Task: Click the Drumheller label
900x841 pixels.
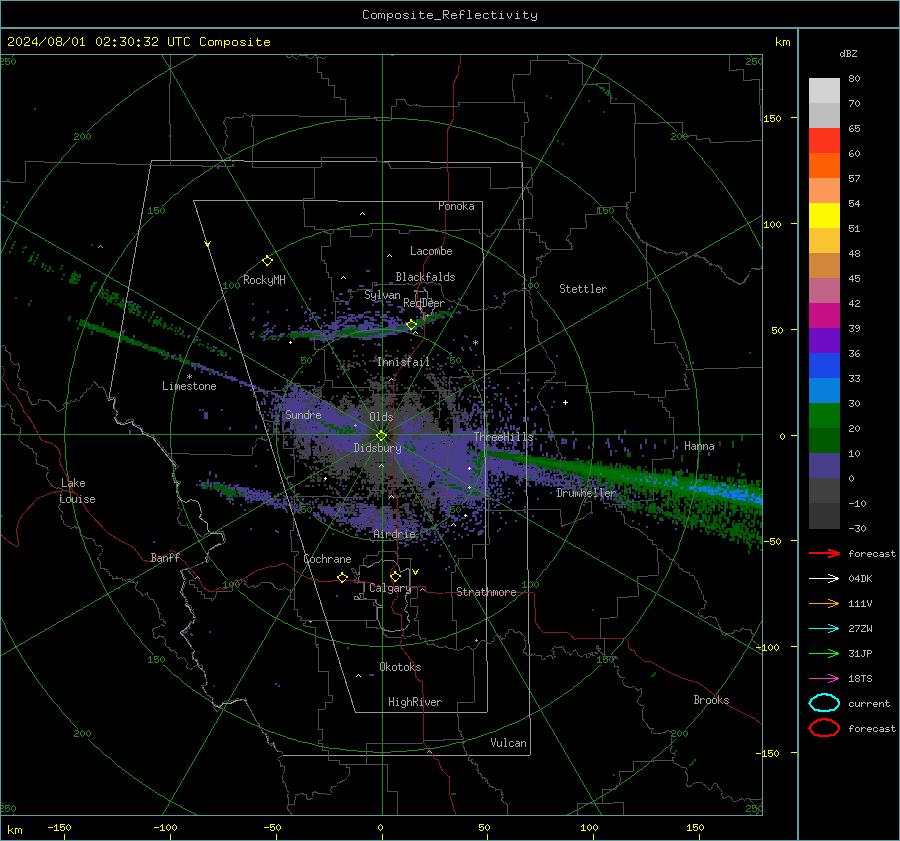Action: tap(586, 493)
